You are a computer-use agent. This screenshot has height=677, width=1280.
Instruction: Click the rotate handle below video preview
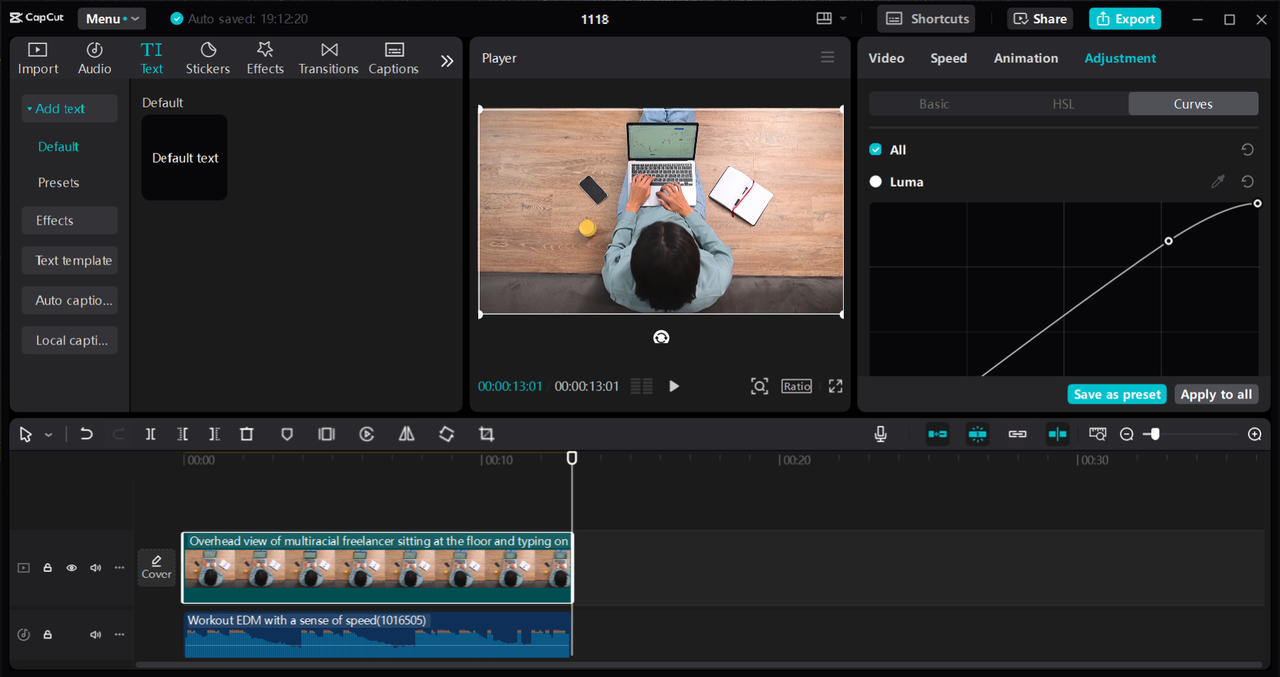(661, 337)
